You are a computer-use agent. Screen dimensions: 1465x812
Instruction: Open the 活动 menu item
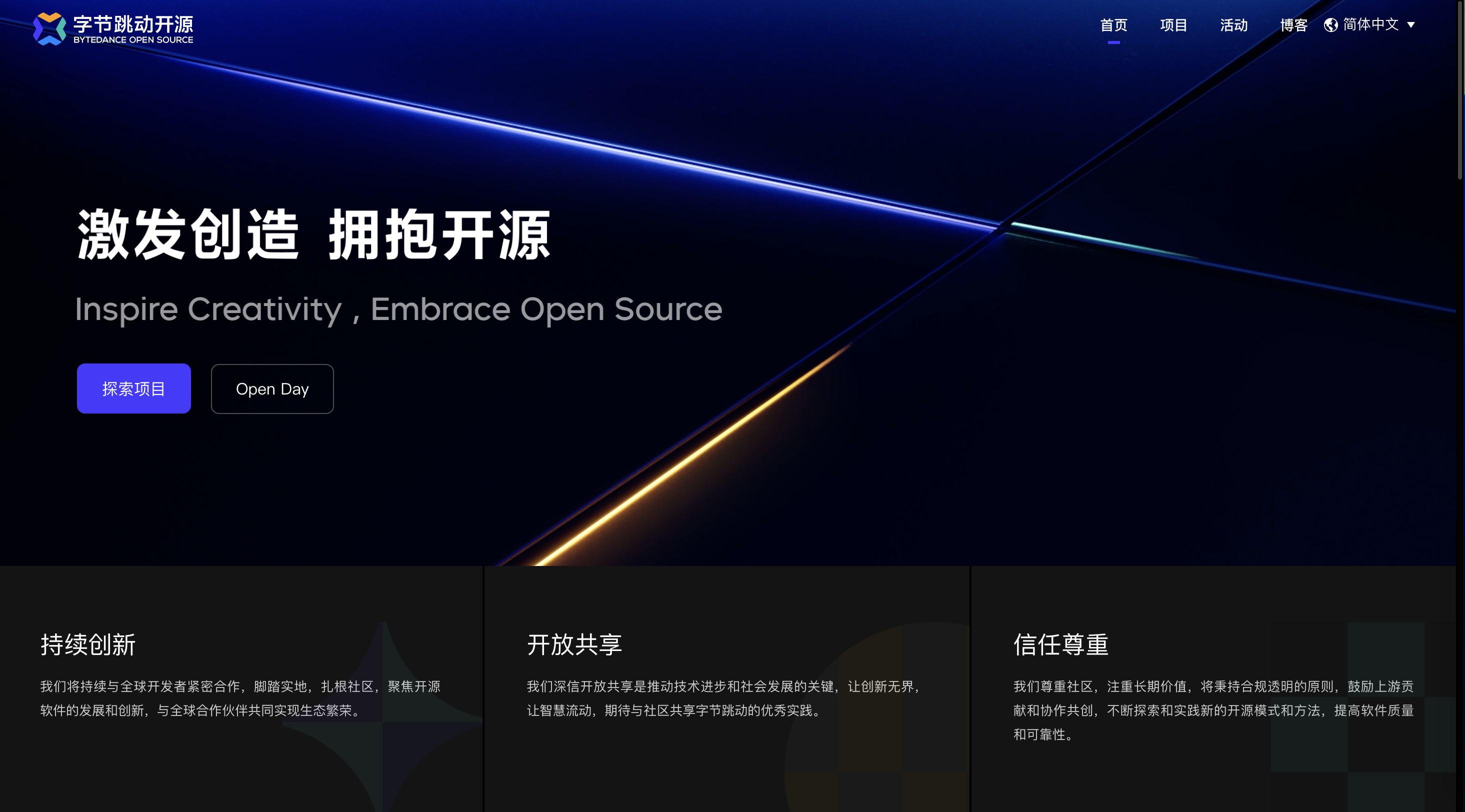[1234, 25]
